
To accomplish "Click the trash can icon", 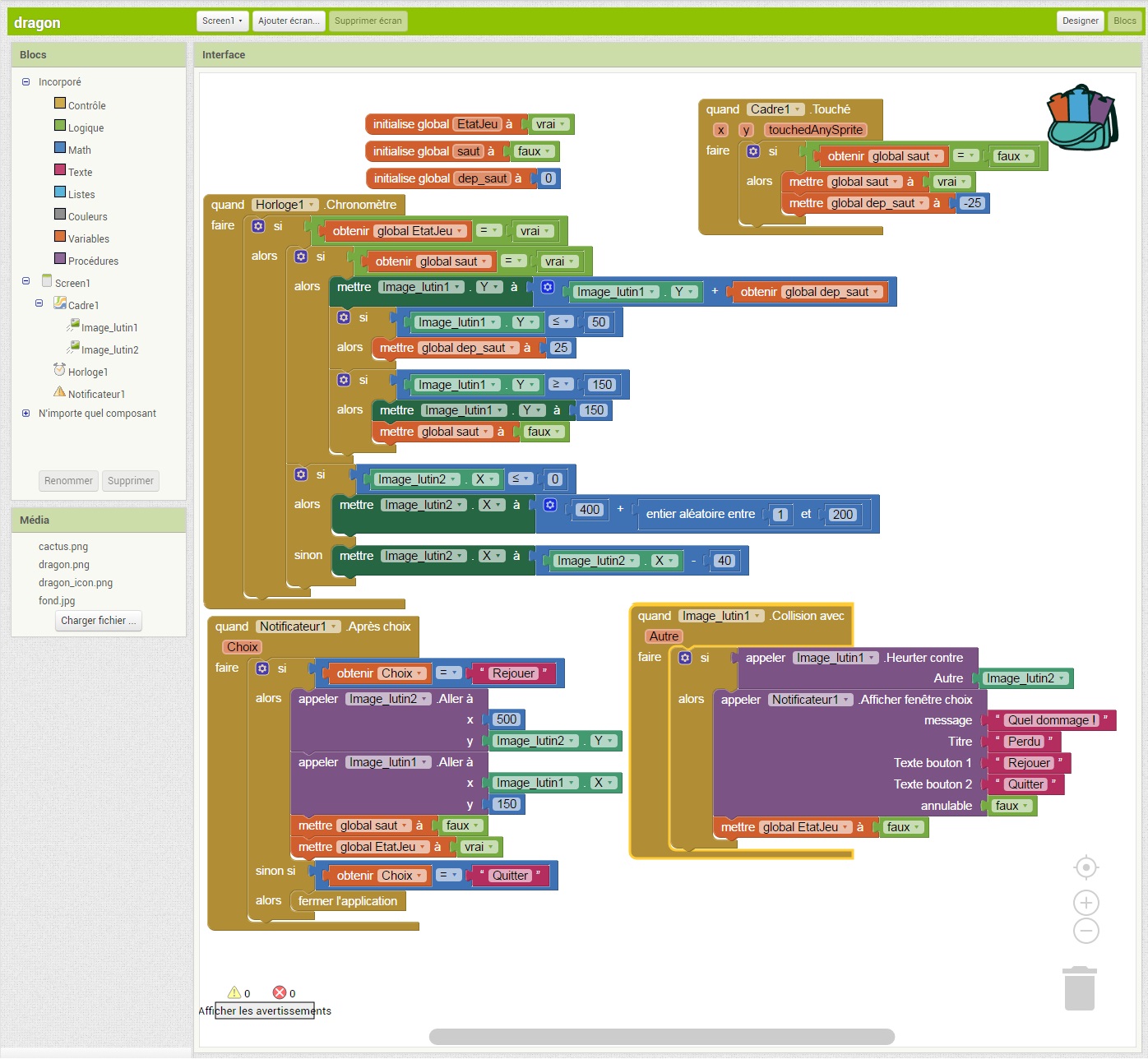I will coord(1080,988).
